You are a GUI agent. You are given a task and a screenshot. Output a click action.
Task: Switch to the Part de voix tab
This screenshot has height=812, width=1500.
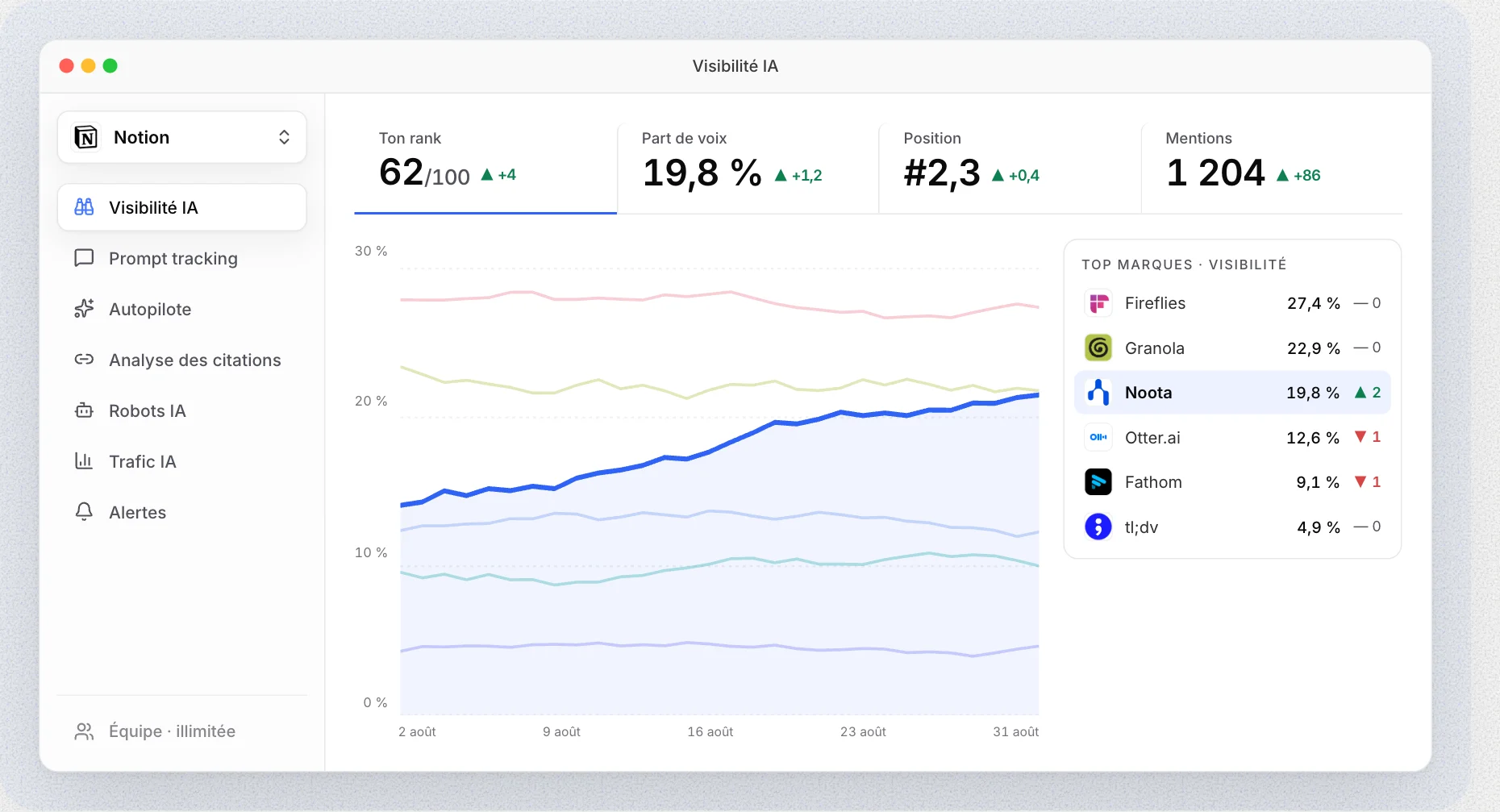[x=748, y=168]
